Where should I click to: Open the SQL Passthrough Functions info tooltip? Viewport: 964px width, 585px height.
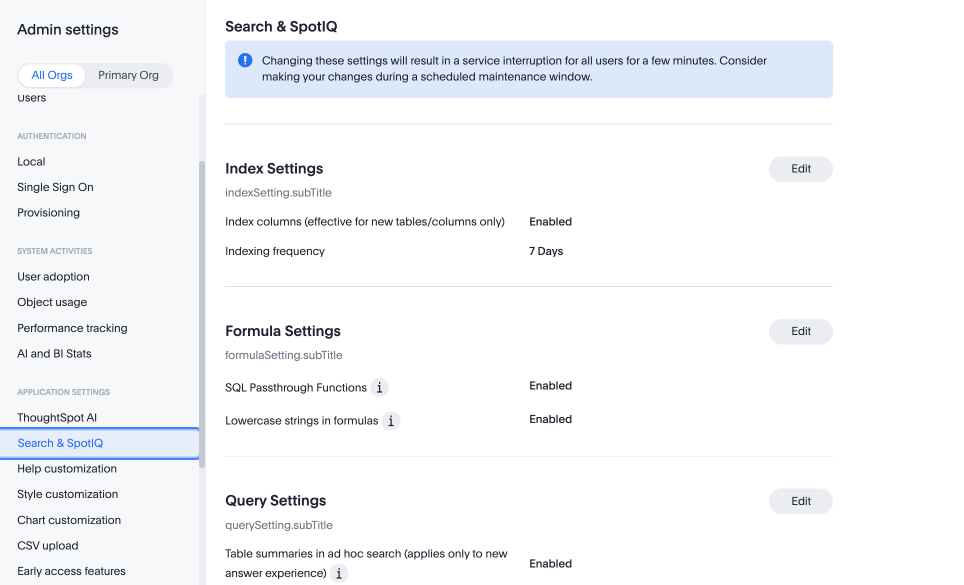(379, 387)
